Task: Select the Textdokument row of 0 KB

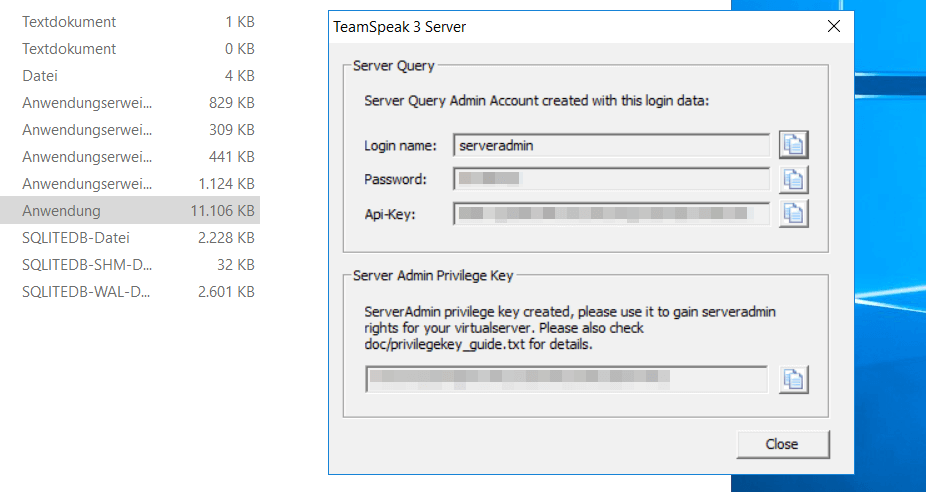Action: coord(130,49)
